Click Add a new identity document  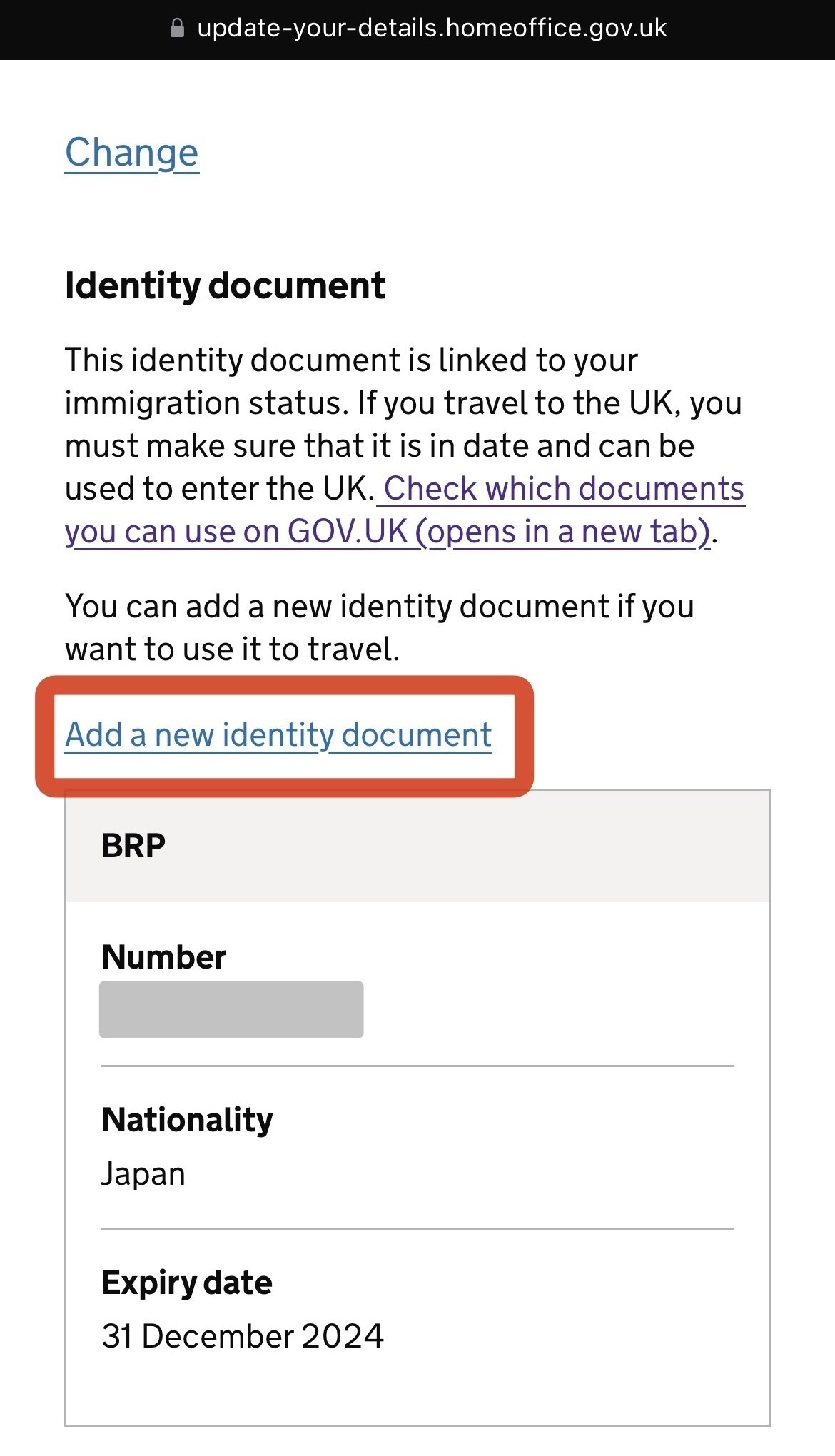pyautogui.click(x=278, y=735)
